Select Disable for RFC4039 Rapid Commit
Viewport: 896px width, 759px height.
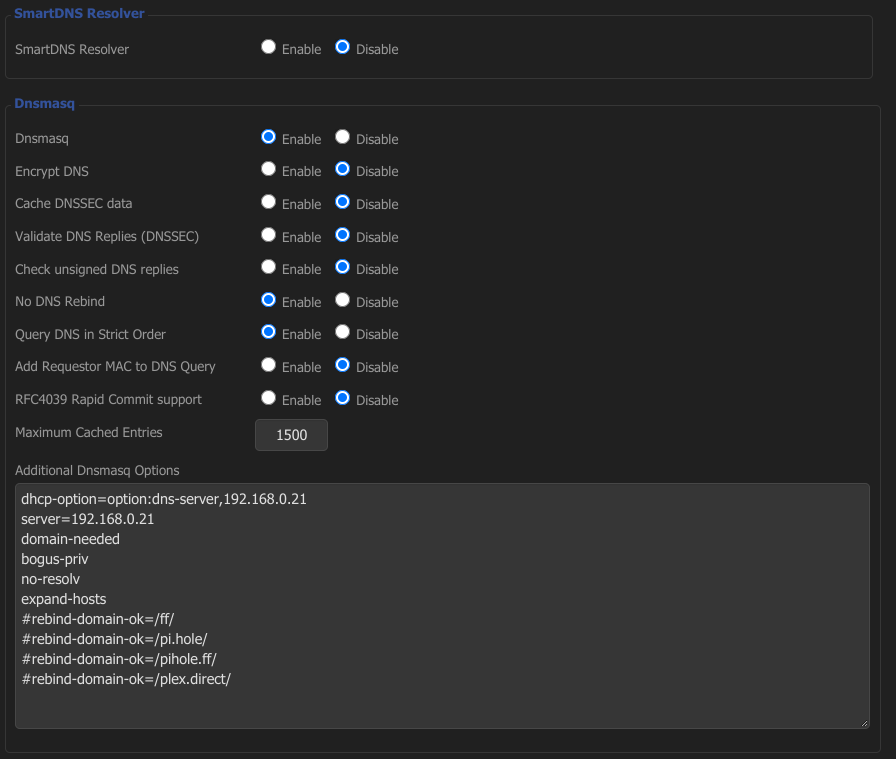point(342,398)
